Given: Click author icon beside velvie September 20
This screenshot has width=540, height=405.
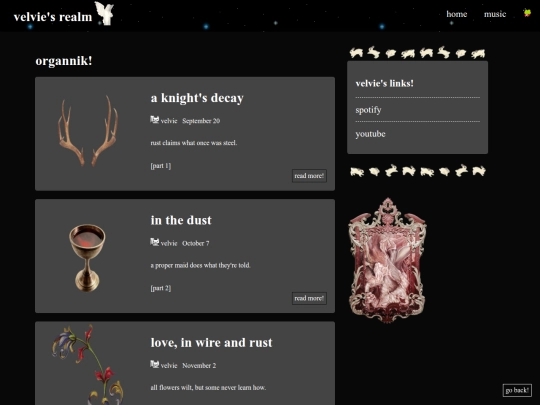Looking at the screenshot, I should pyautogui.click(x=155, y=120).
